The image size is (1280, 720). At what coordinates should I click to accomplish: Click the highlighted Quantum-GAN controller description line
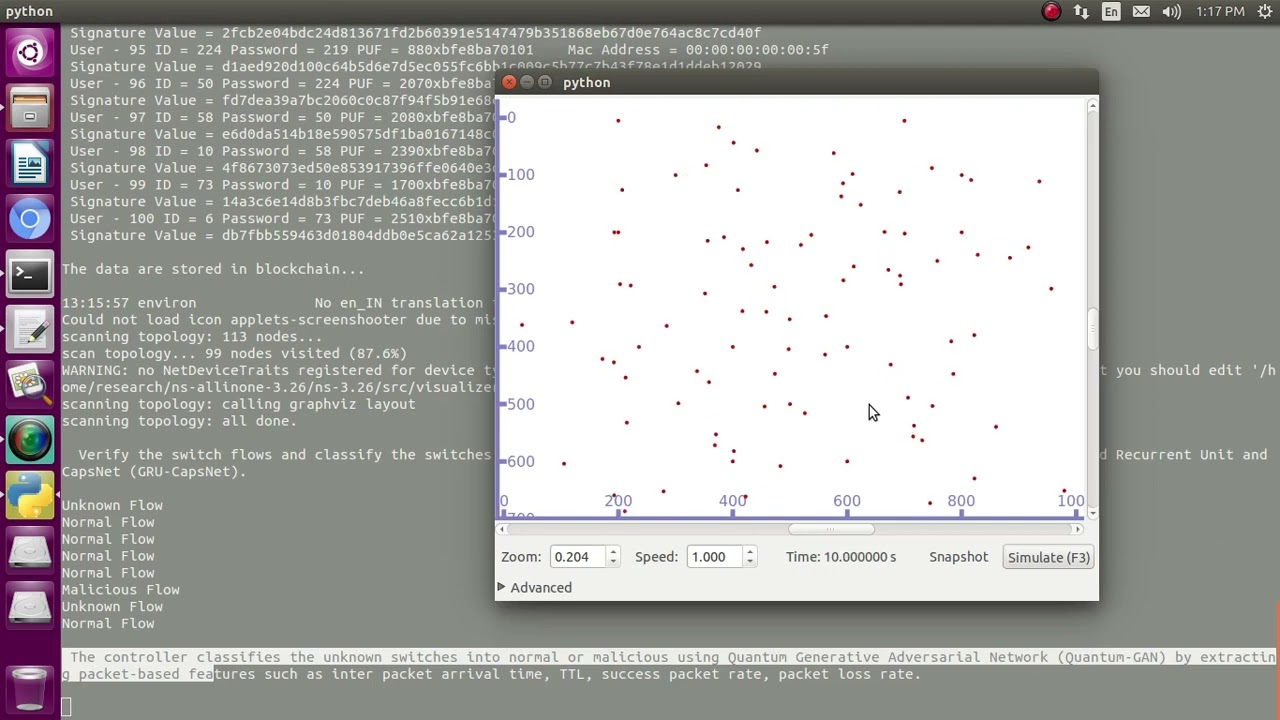coord(668,665)
